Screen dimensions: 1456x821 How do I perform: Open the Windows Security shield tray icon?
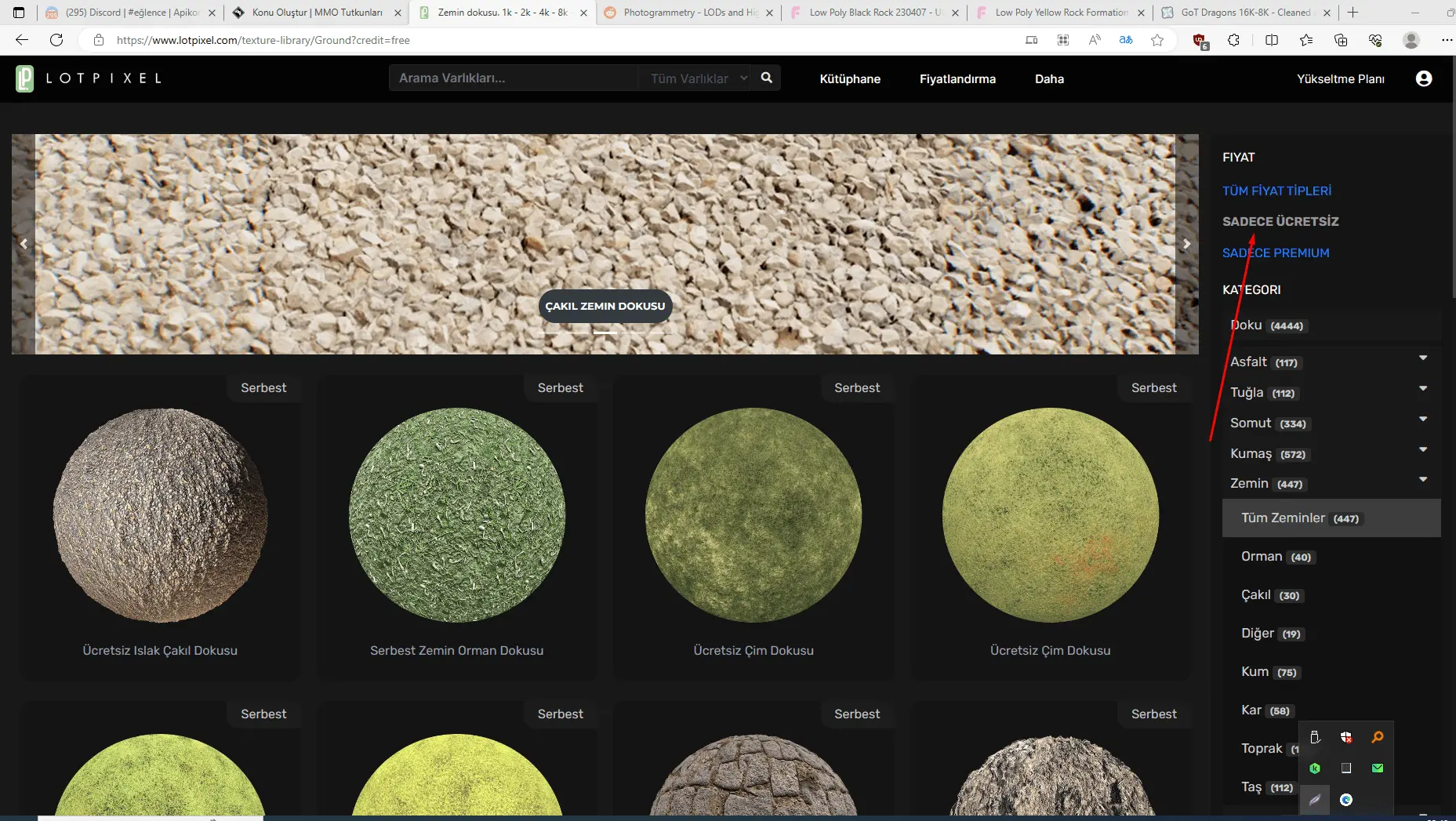tap(1346, 737)
